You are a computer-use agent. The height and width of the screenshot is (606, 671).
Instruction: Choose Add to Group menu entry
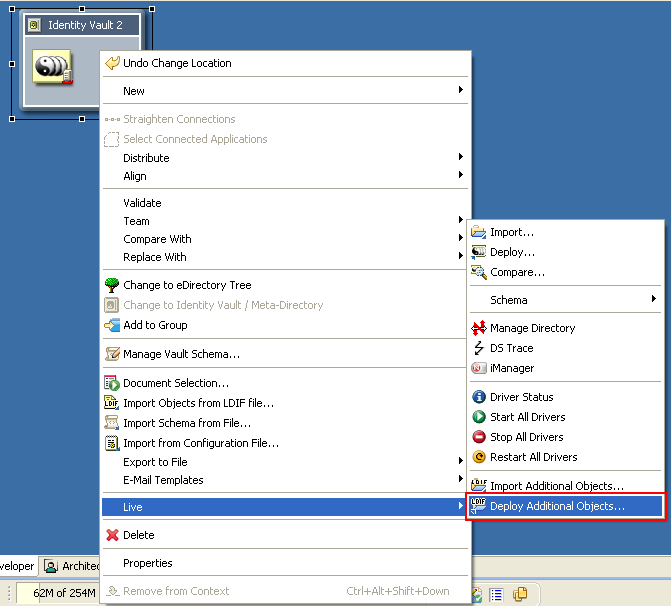[286, 325]
